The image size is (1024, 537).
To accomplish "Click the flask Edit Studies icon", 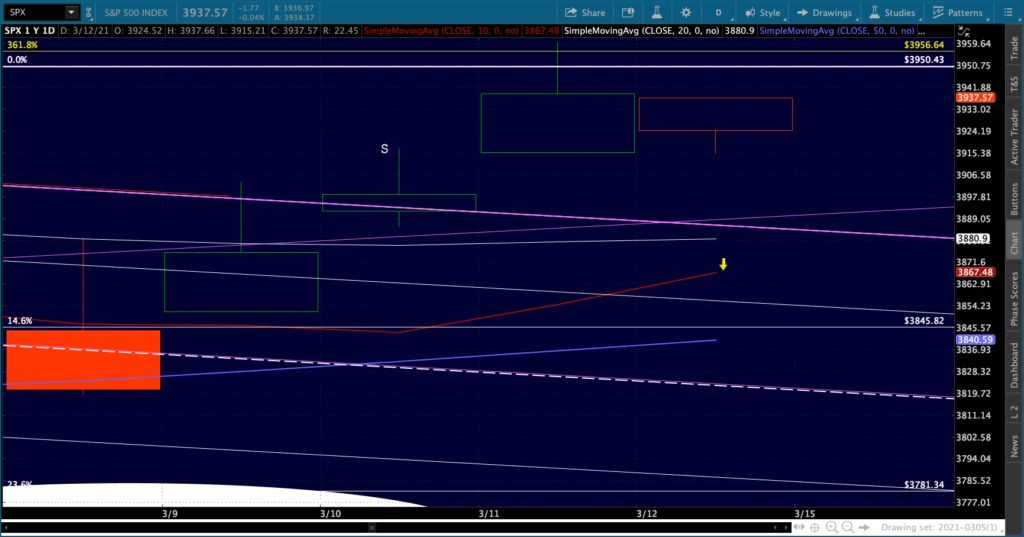I will [656, 12].
